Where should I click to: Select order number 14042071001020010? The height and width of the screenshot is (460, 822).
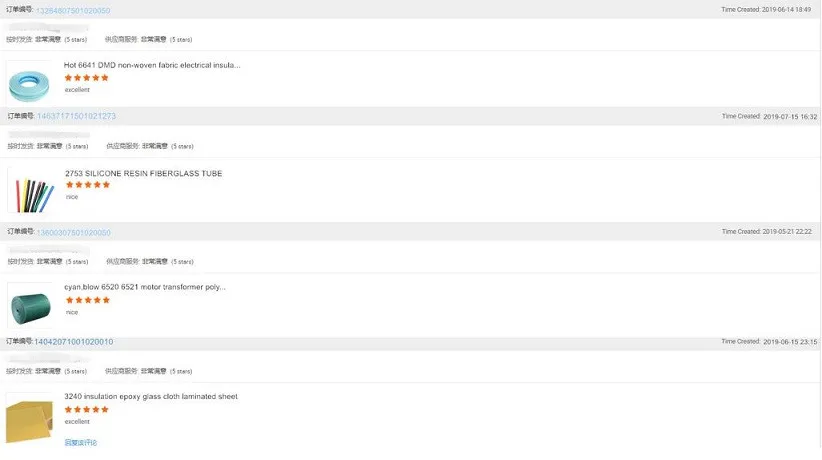[x=73, y=342]
